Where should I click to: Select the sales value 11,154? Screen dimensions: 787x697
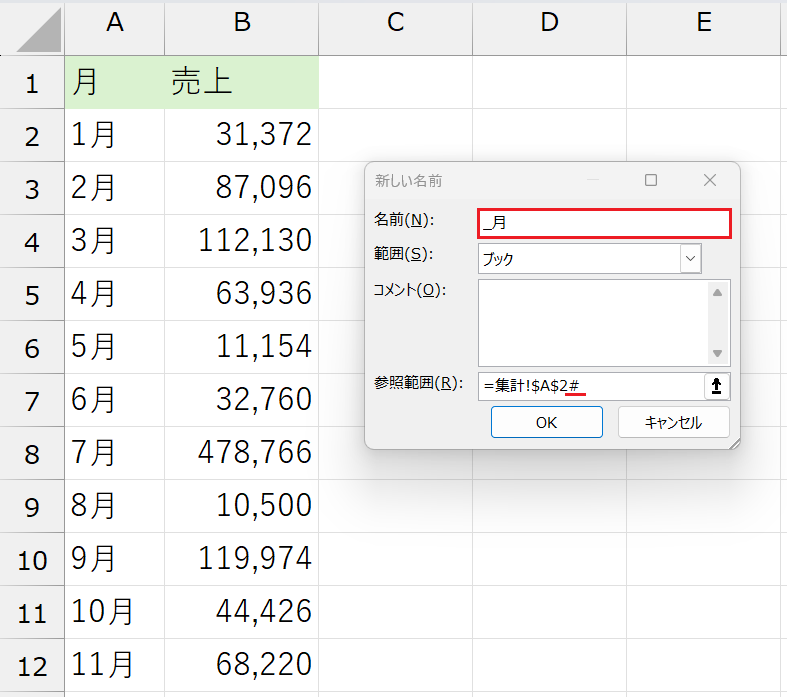click(241, 347)
